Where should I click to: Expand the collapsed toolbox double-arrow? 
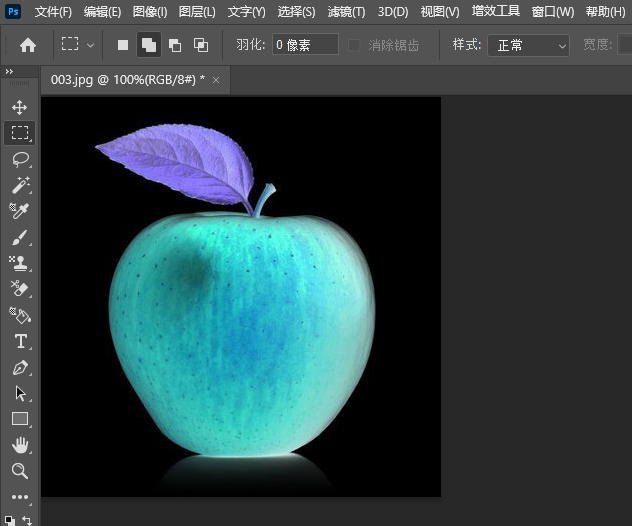(x=9, y=72)
